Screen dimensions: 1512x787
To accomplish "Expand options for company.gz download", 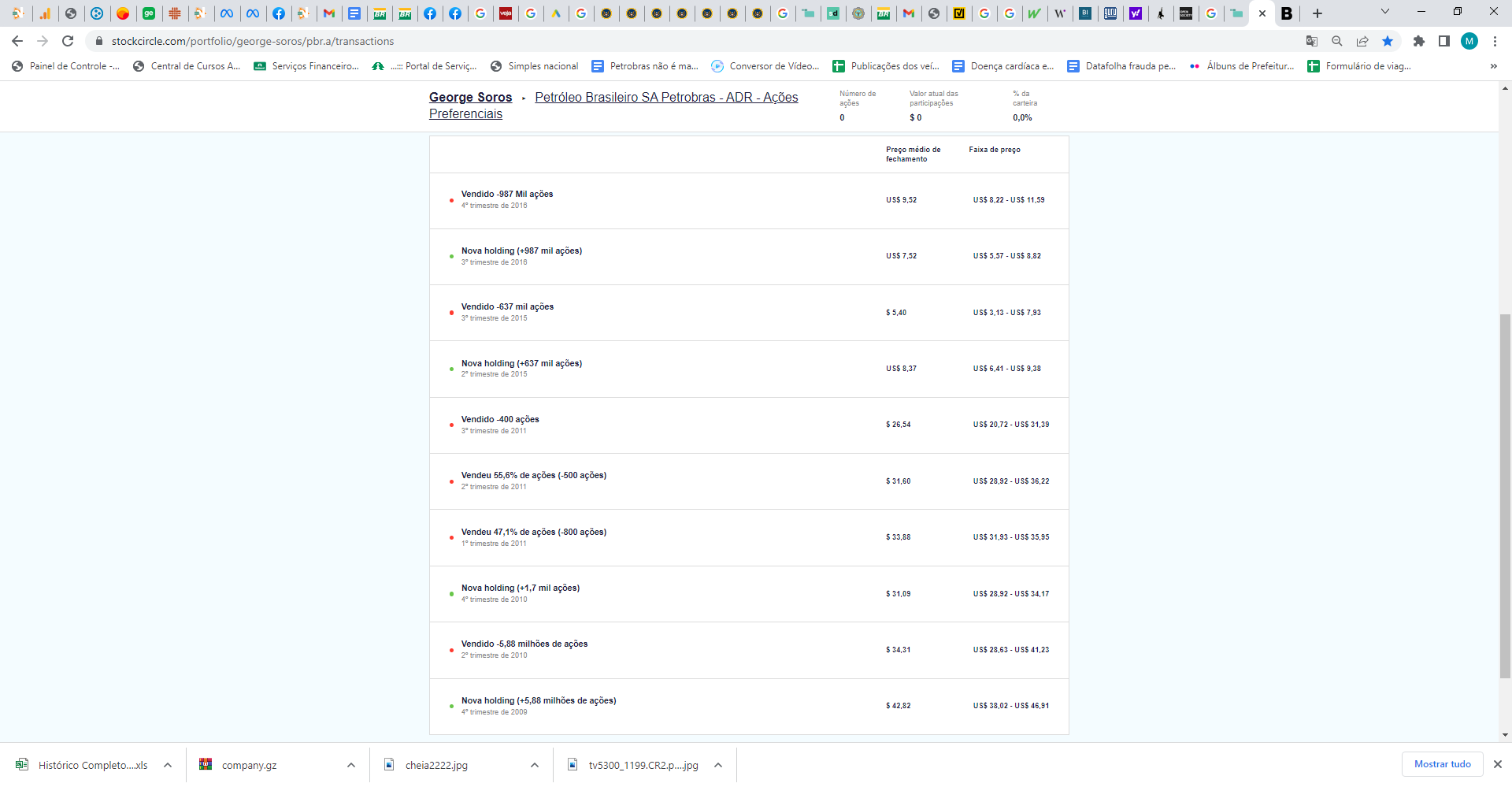I will pos(351,765).
